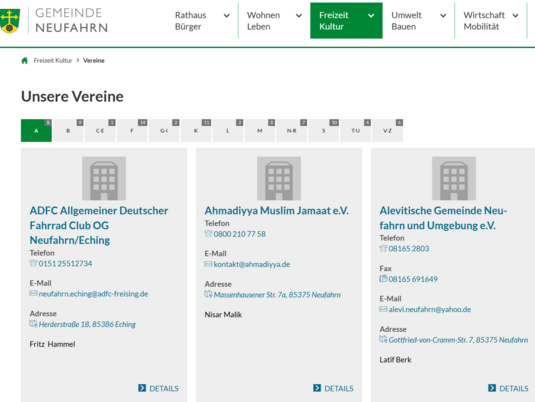Select the C-E filter tab
This screenshot has width=535, height=402.
pos(100,130)
